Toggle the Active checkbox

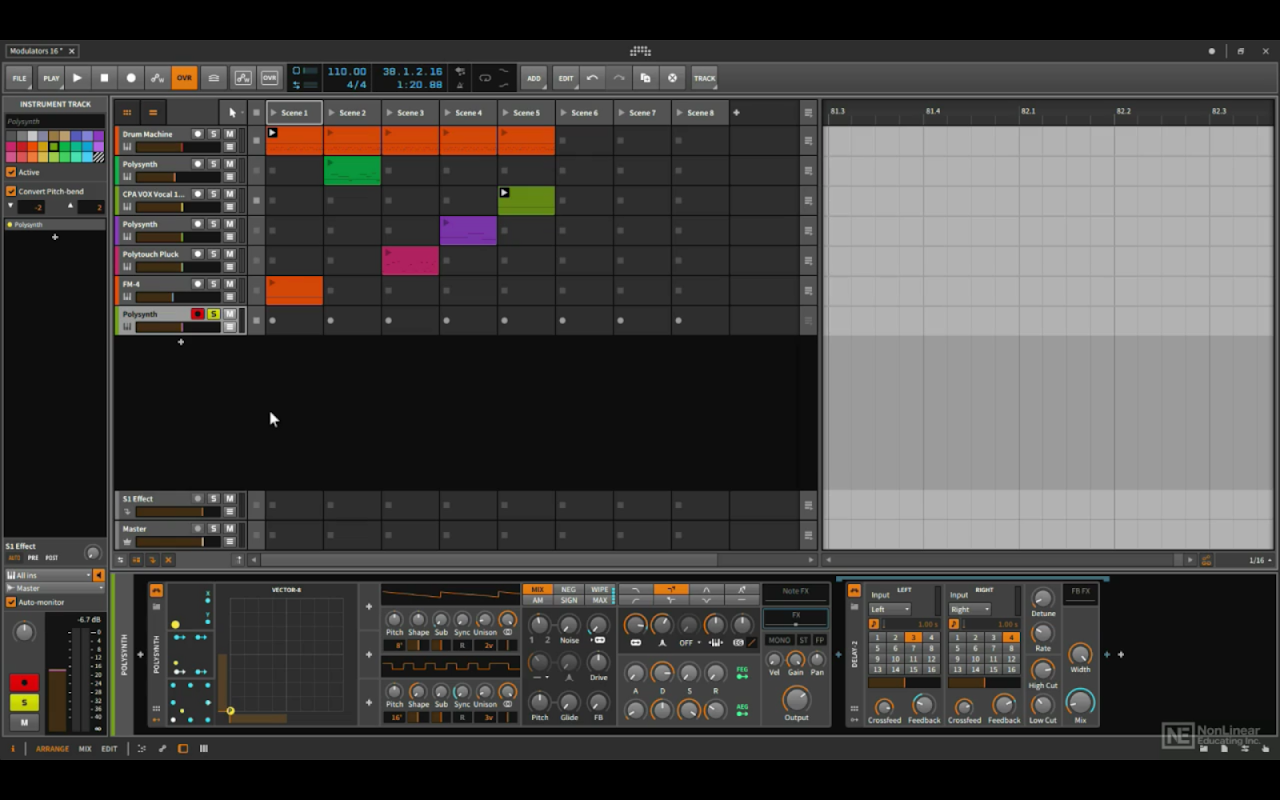pos(11,172)
